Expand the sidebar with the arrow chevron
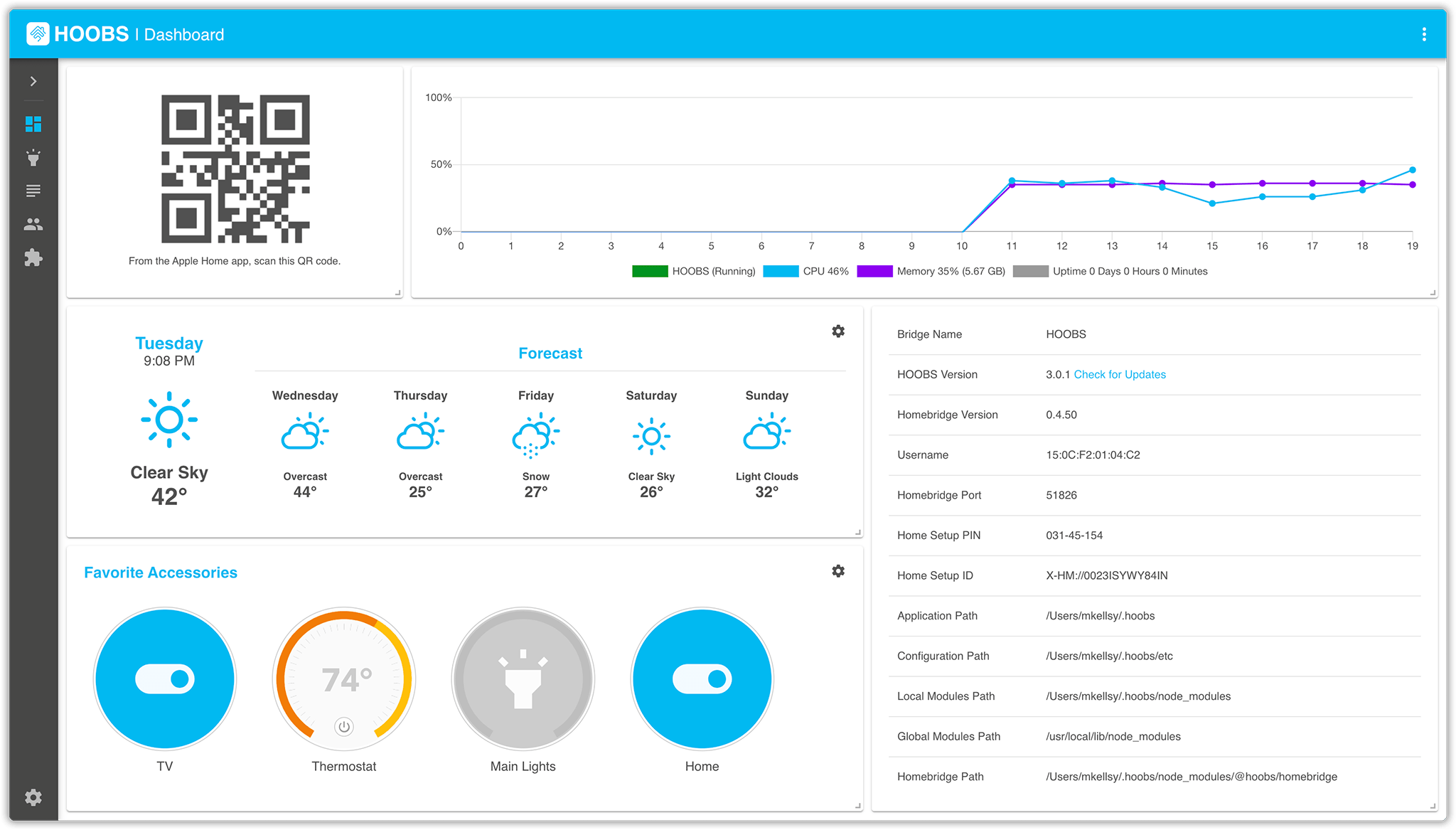 coord(33,80)
